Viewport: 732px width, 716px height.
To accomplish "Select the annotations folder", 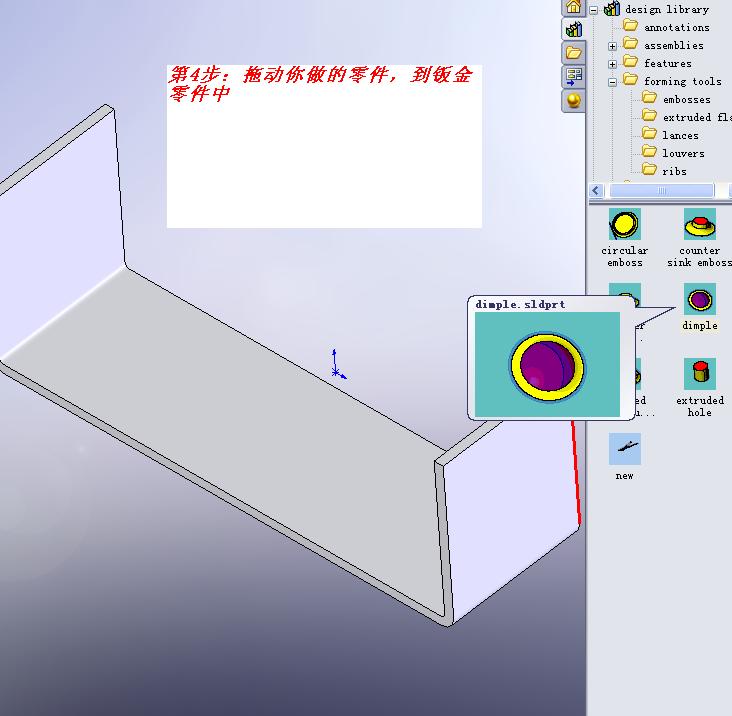I will tap(676, 28).
